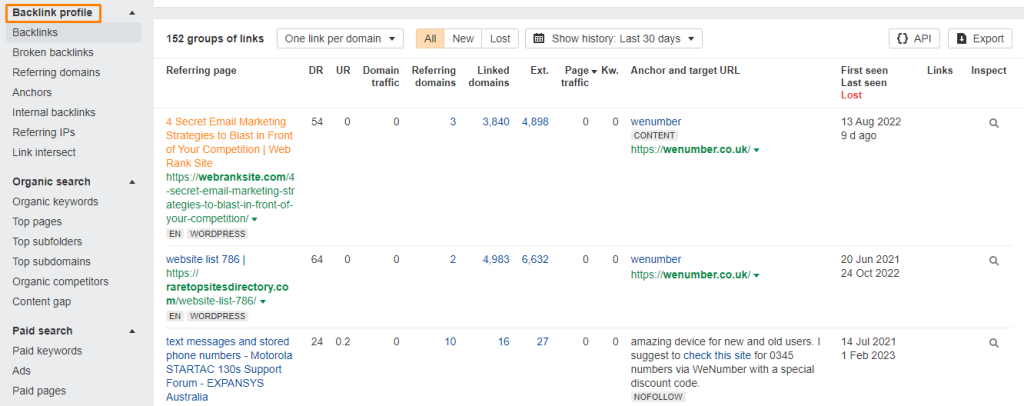Click the First seen column label
The width and height of the screenshot is (1024, 406).
tap(864, 70)
